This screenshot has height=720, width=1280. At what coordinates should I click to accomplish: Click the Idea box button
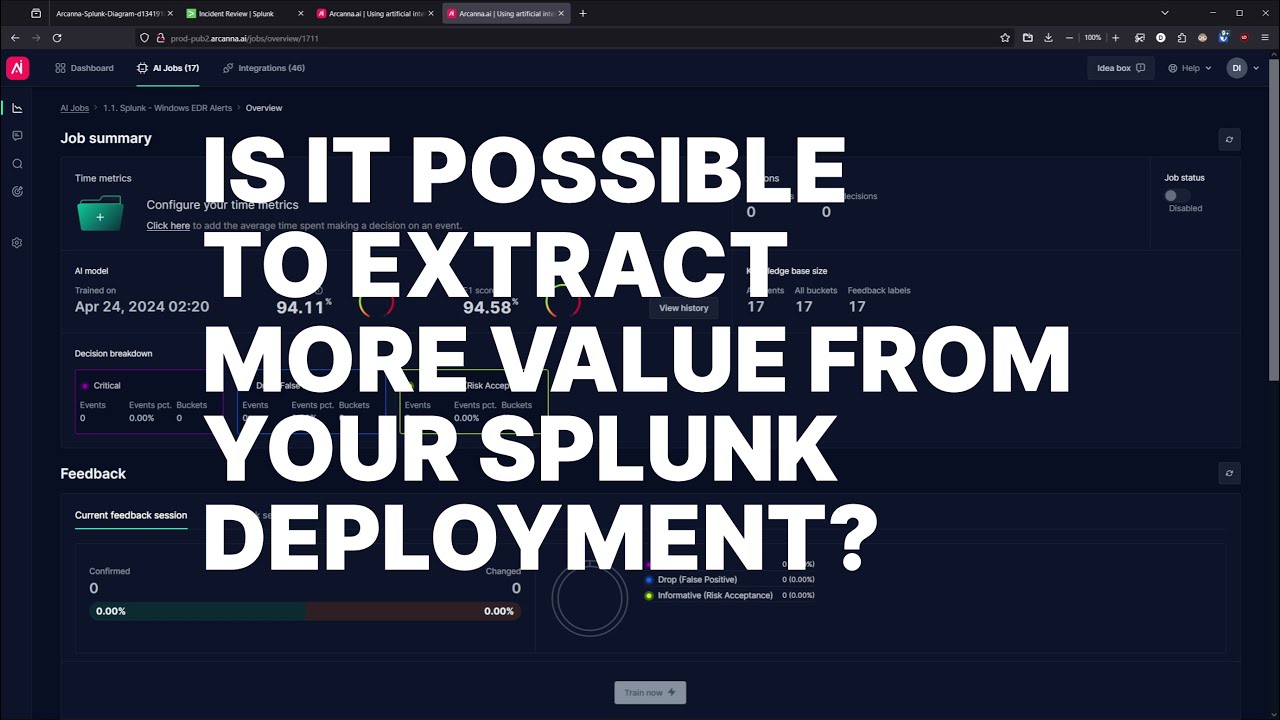pyautogui.click(x=1121, y=68)
